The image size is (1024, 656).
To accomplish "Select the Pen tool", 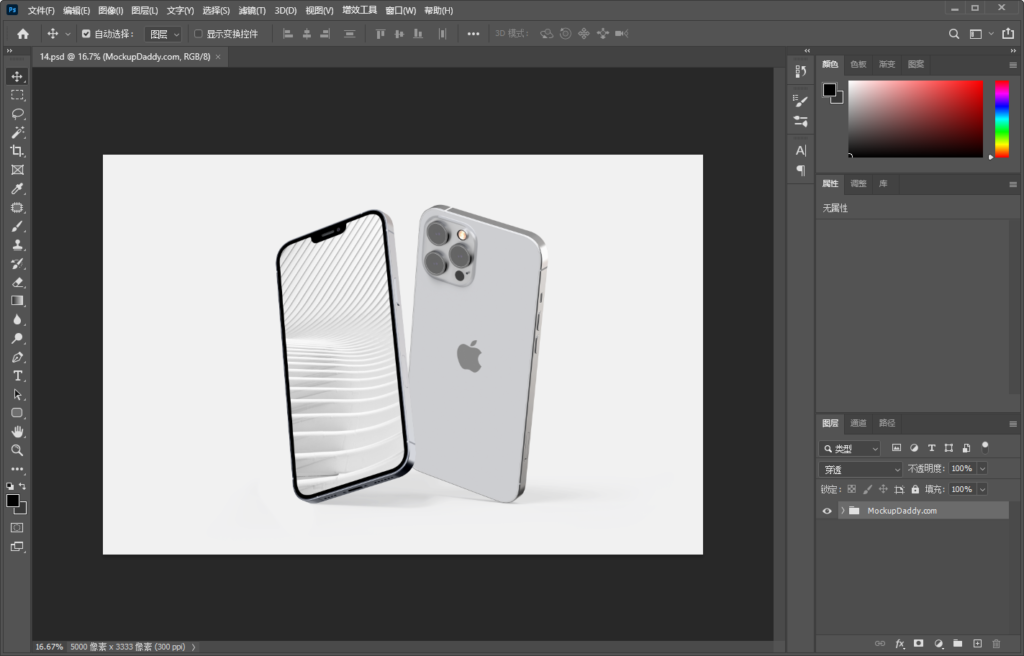I will pyautogui.click(x=17, y=357).
